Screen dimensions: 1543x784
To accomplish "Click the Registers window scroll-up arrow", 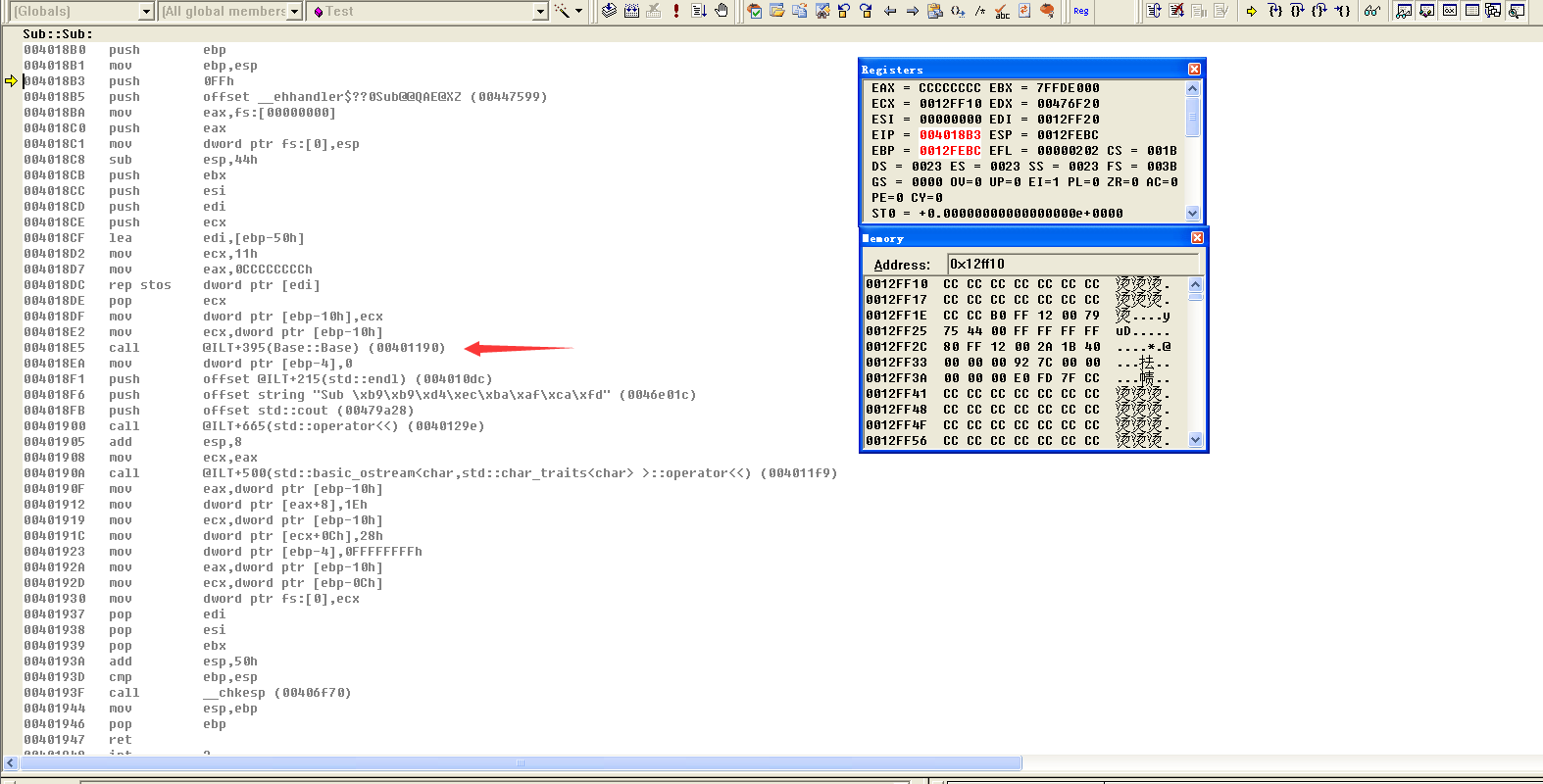I will coord(1193,88).
